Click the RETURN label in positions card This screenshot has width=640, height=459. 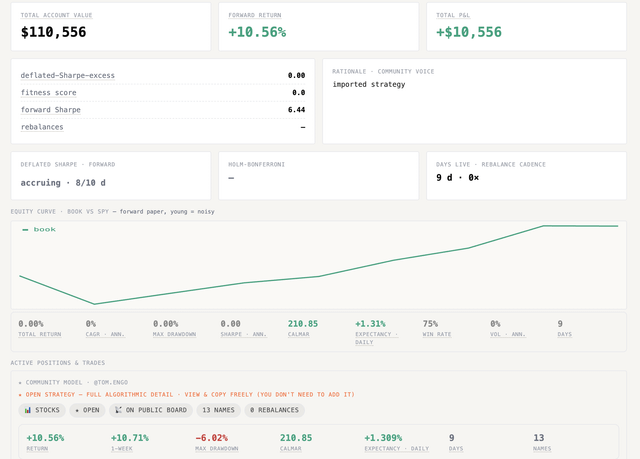point(37,448)
